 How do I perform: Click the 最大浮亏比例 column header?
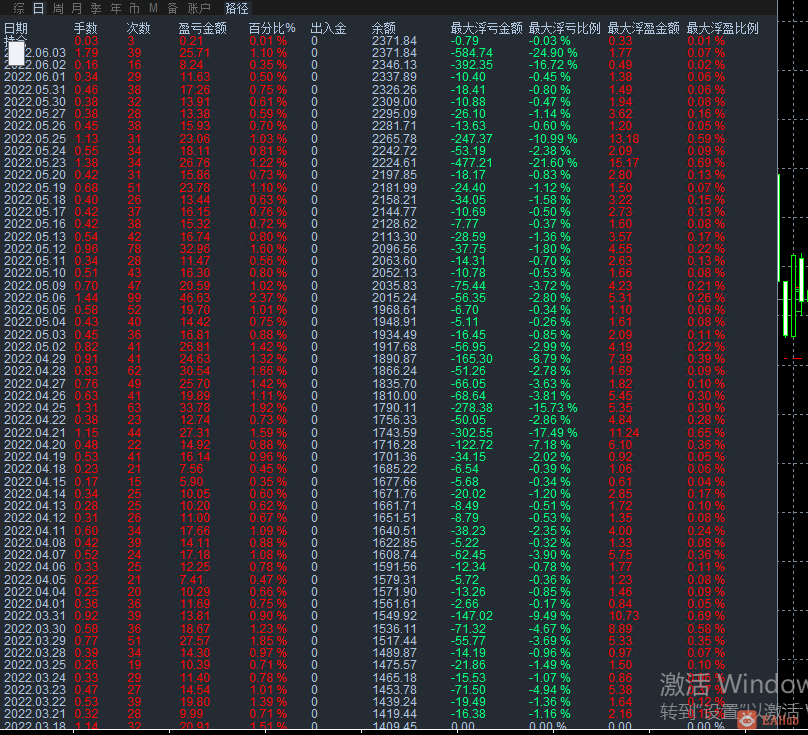pyautogui.click(x=565, y=28)
